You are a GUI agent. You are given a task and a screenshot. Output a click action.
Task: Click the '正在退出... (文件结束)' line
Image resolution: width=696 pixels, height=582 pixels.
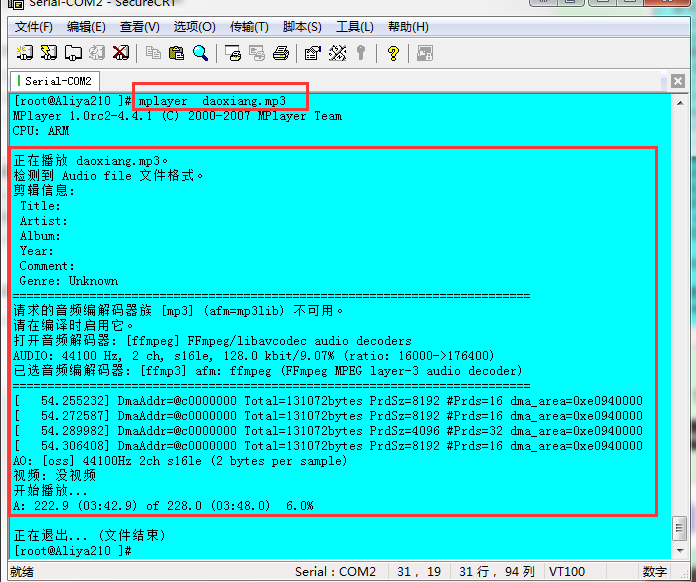pyautogui.click(x=89, y=535)
